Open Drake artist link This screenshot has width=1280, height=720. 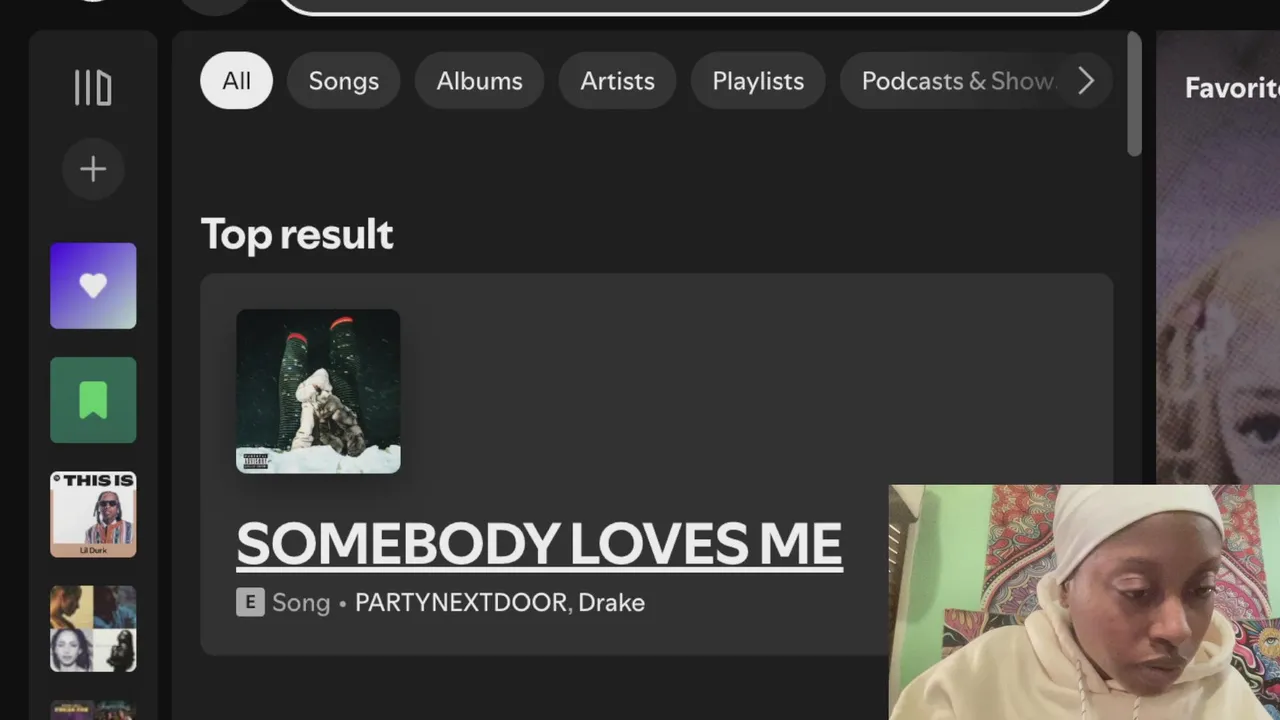click(611, 603)
